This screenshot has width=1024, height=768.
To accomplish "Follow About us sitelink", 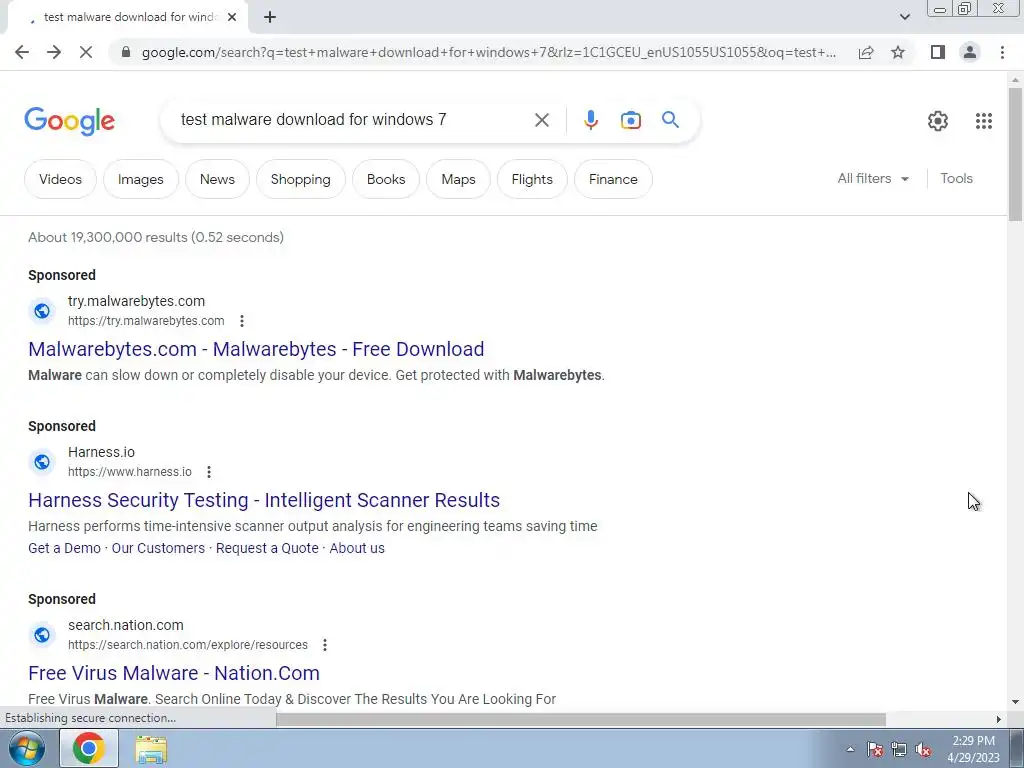I will point(357,548).
